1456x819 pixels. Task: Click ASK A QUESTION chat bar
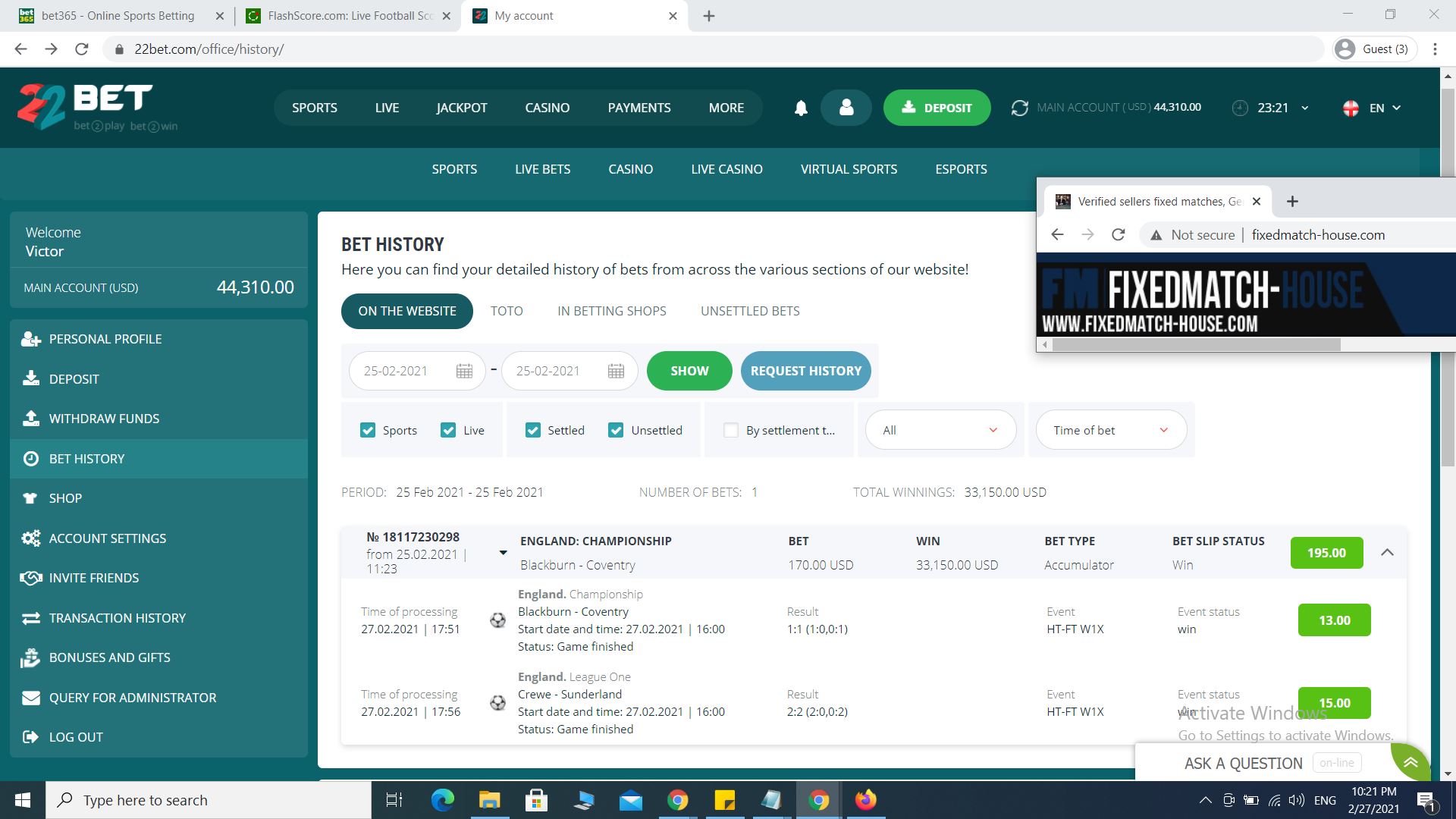point(1262,763)
